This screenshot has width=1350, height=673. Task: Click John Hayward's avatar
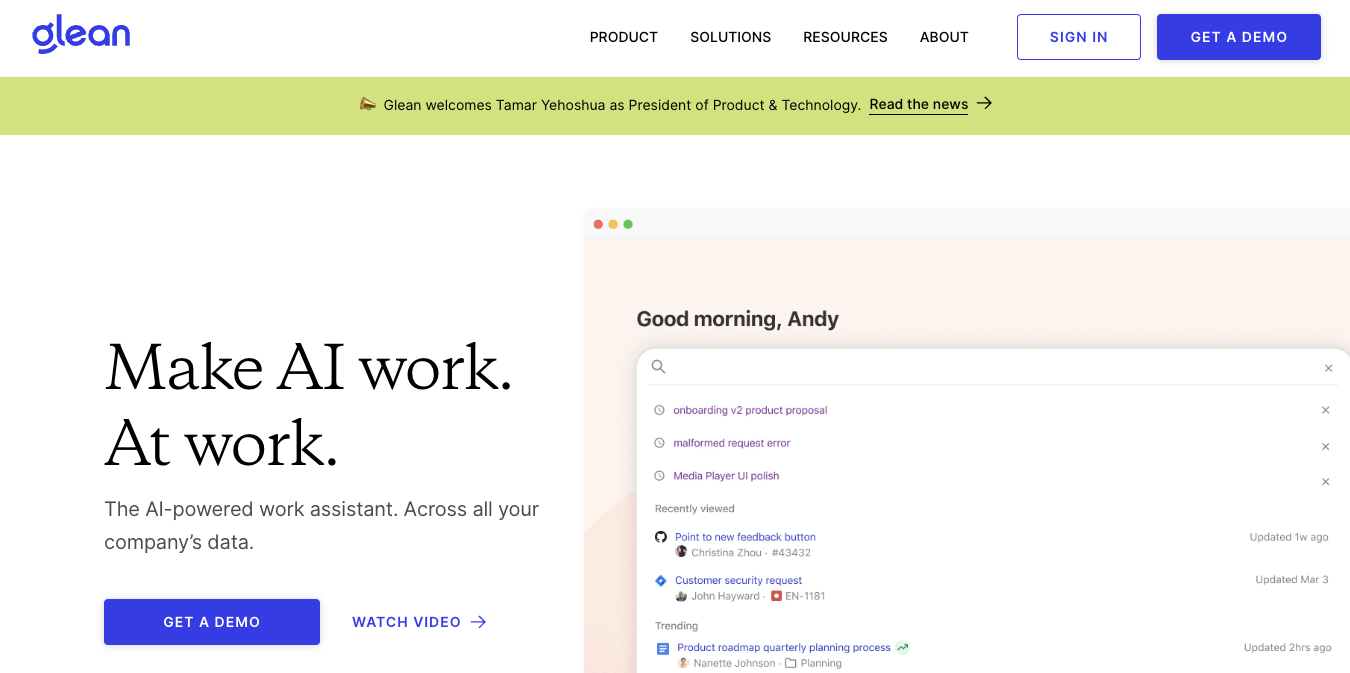[x=682, y=596]
